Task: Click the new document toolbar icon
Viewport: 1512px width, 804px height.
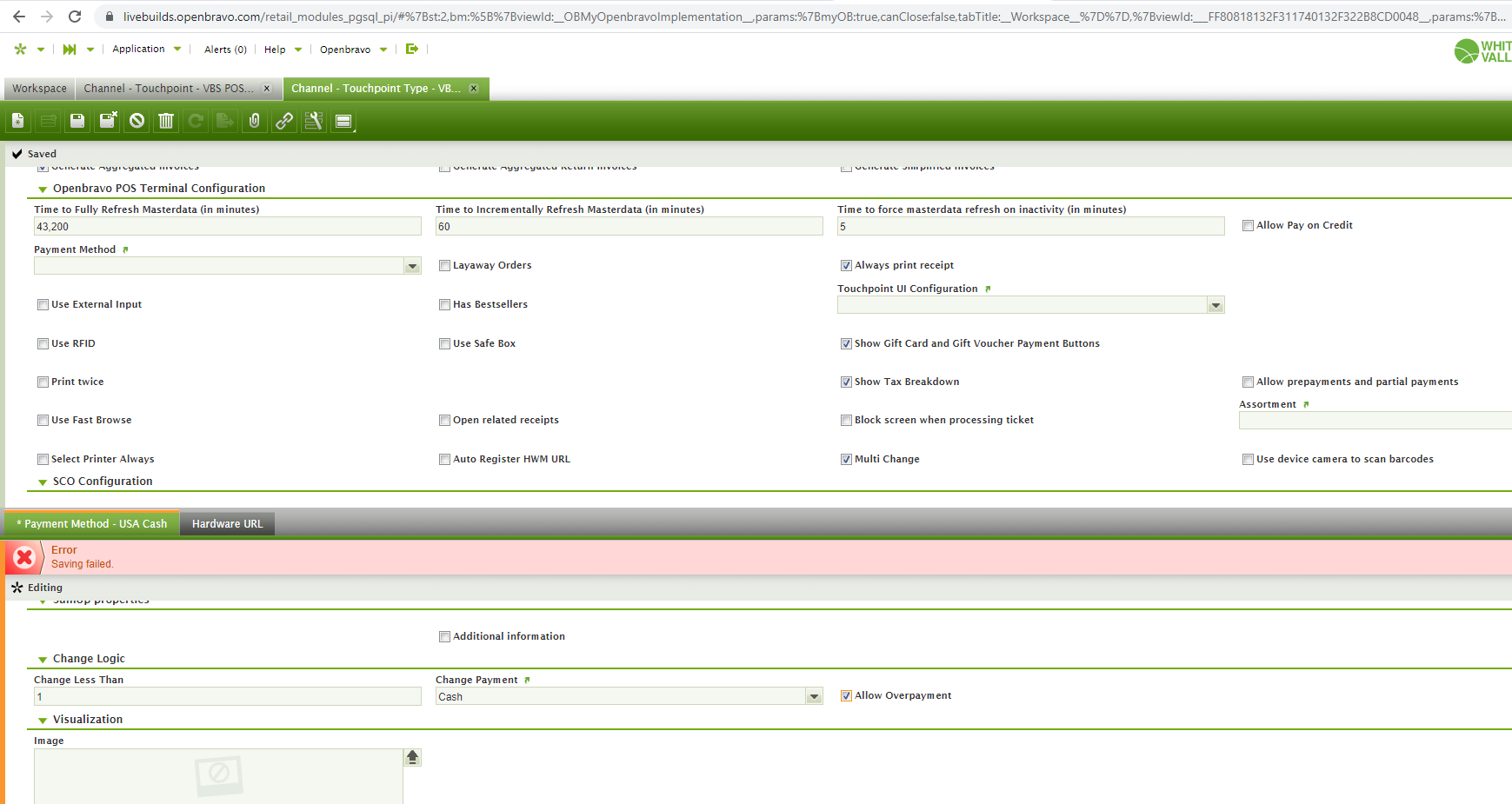Action: [x=17, y=121]
